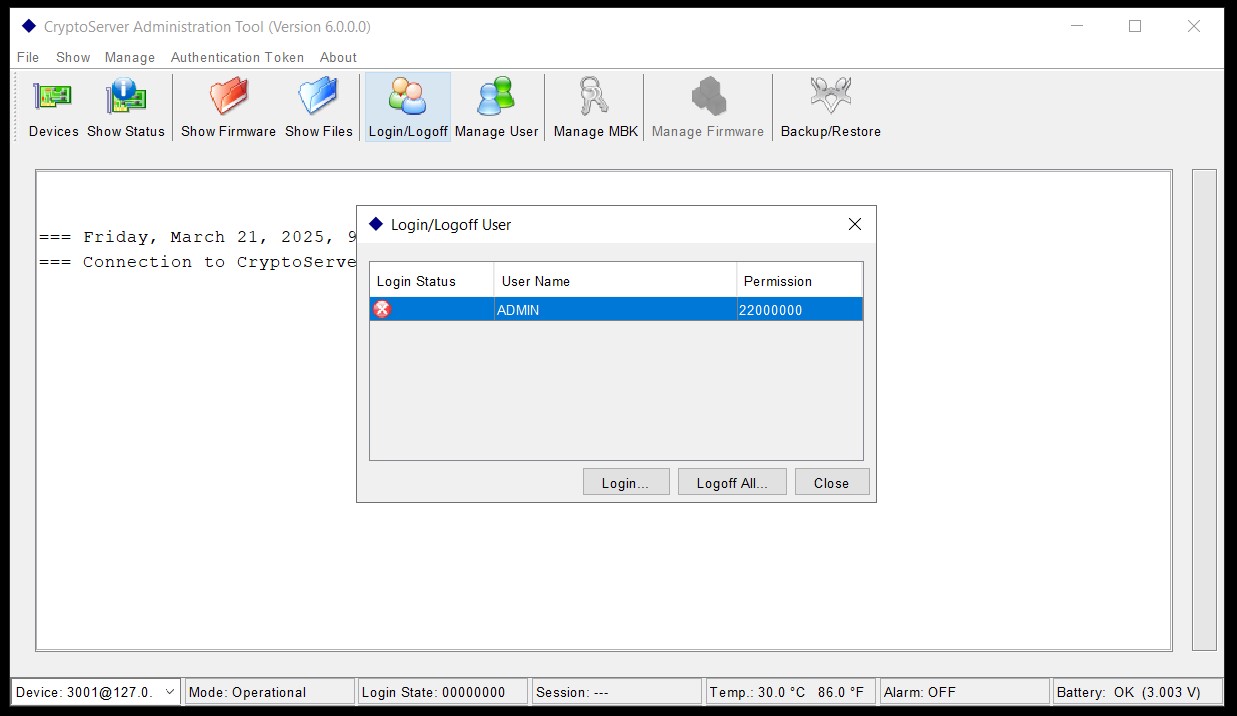The image size is (1237, 716).
Task: Maximize the CryptoServer Administration Tool window
Action: pos(1135,27)
